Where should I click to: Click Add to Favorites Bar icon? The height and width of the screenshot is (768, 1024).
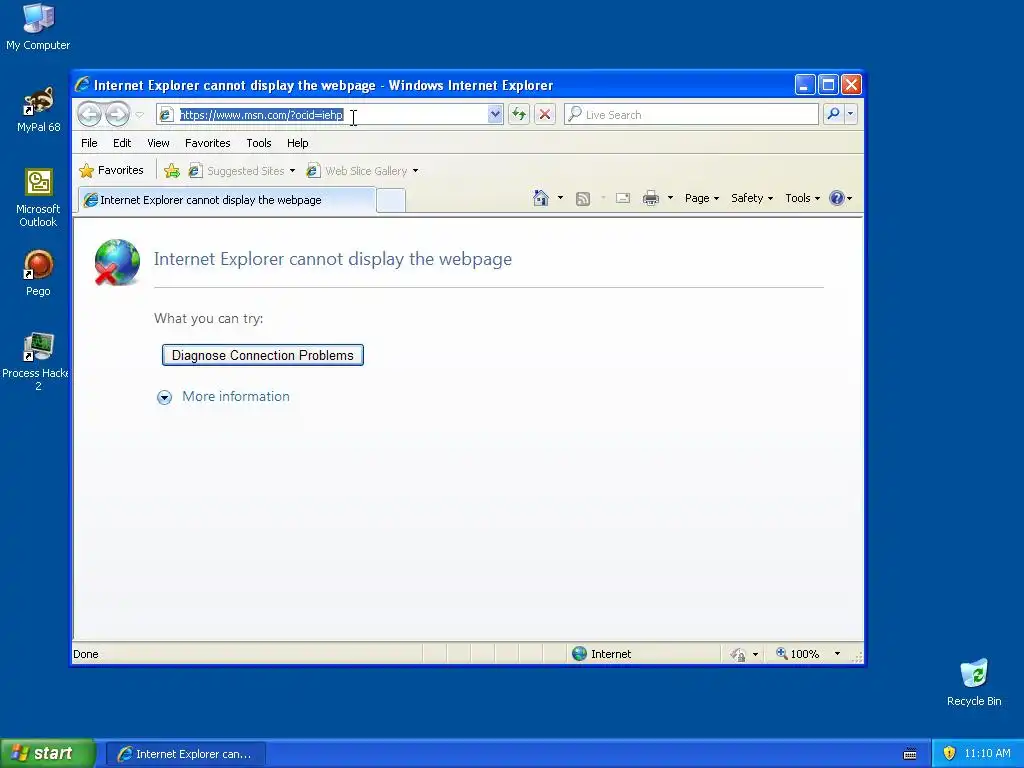pyautogui.click(x=172, y=171)
